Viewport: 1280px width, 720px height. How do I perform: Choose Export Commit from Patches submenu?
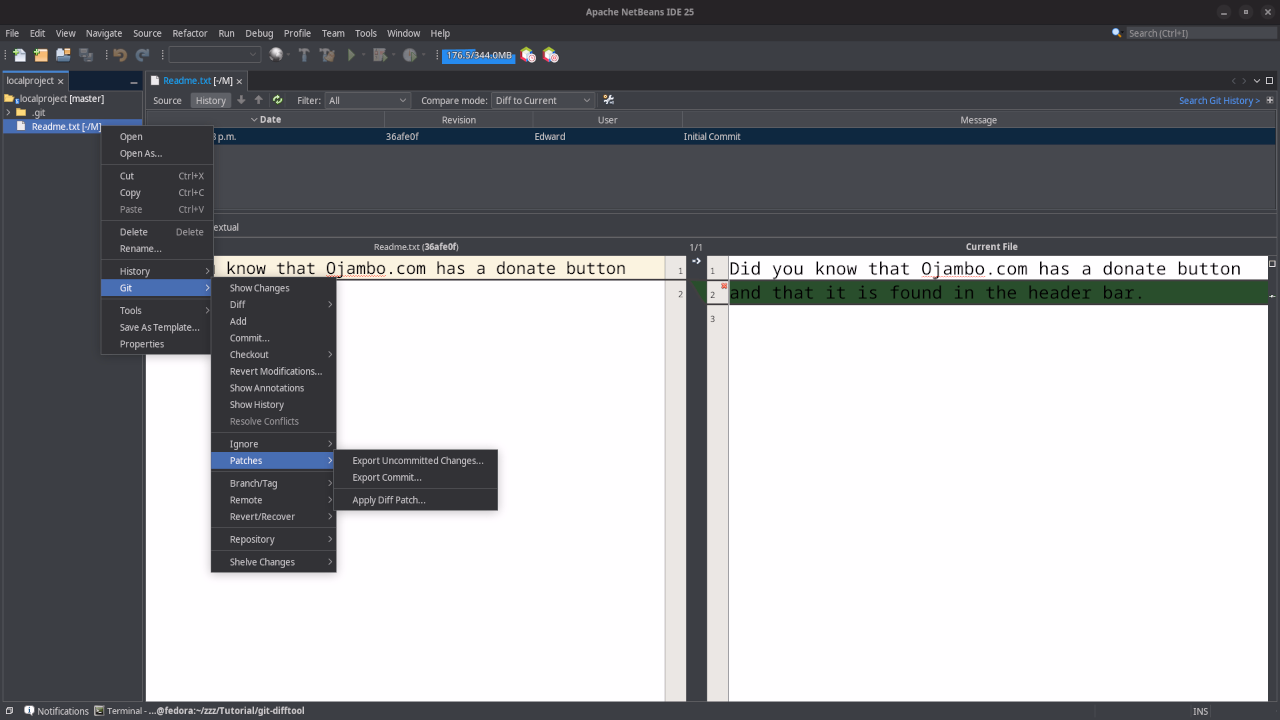click(416, 477)
